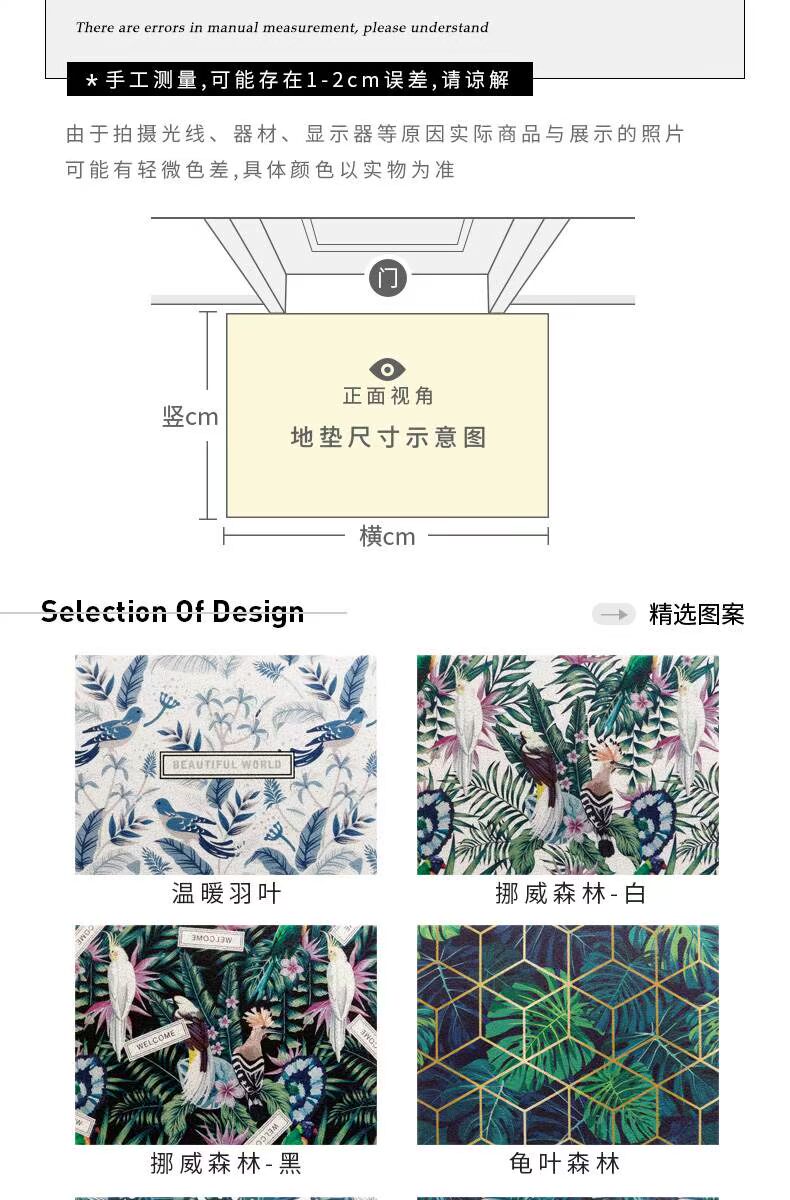Open the 挪威森林-黑 dark tropical mat image
The width and height of the screenshot is (790, 1200).
pos(226,1035)
